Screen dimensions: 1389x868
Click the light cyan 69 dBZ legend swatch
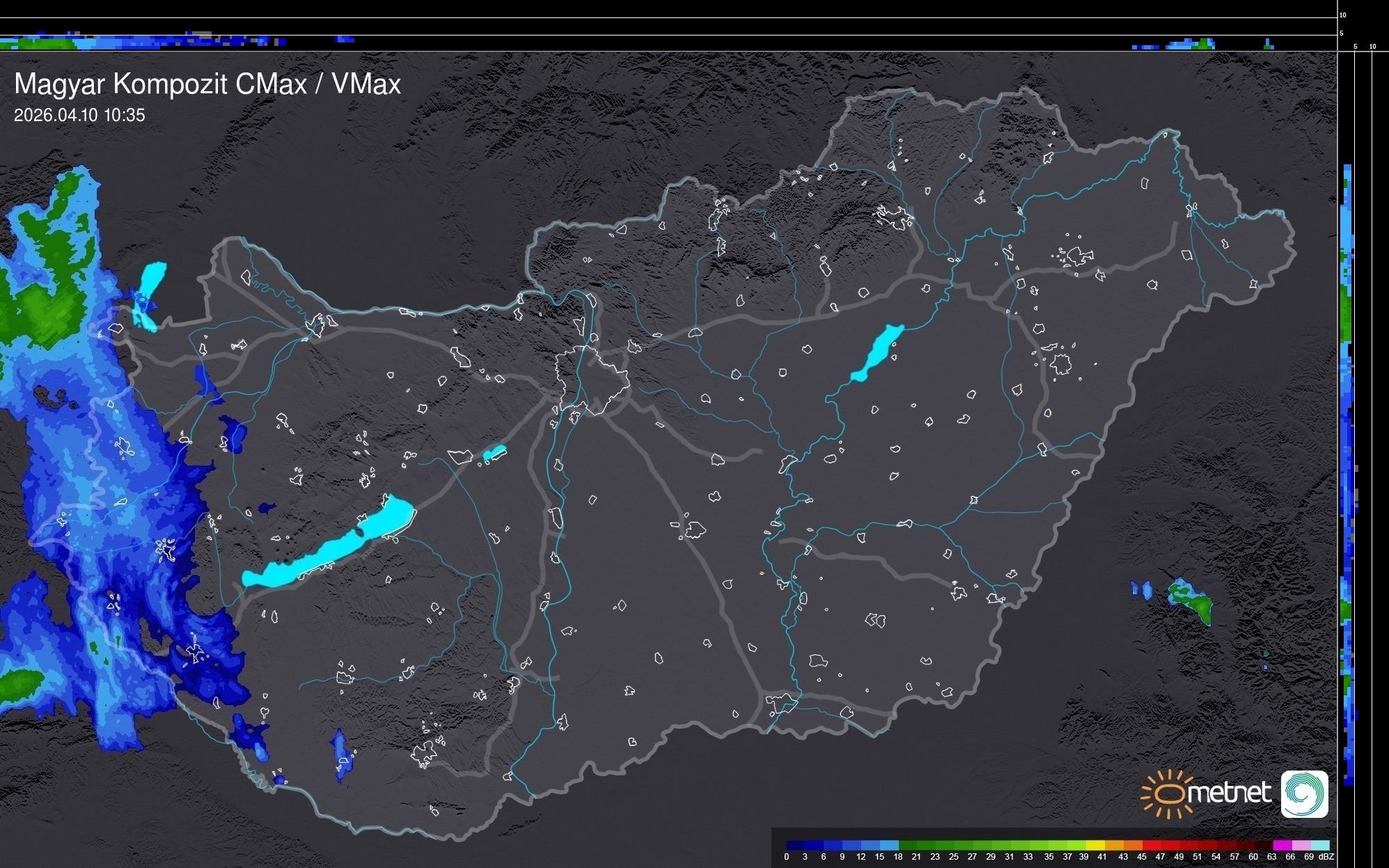(1319, 845)
